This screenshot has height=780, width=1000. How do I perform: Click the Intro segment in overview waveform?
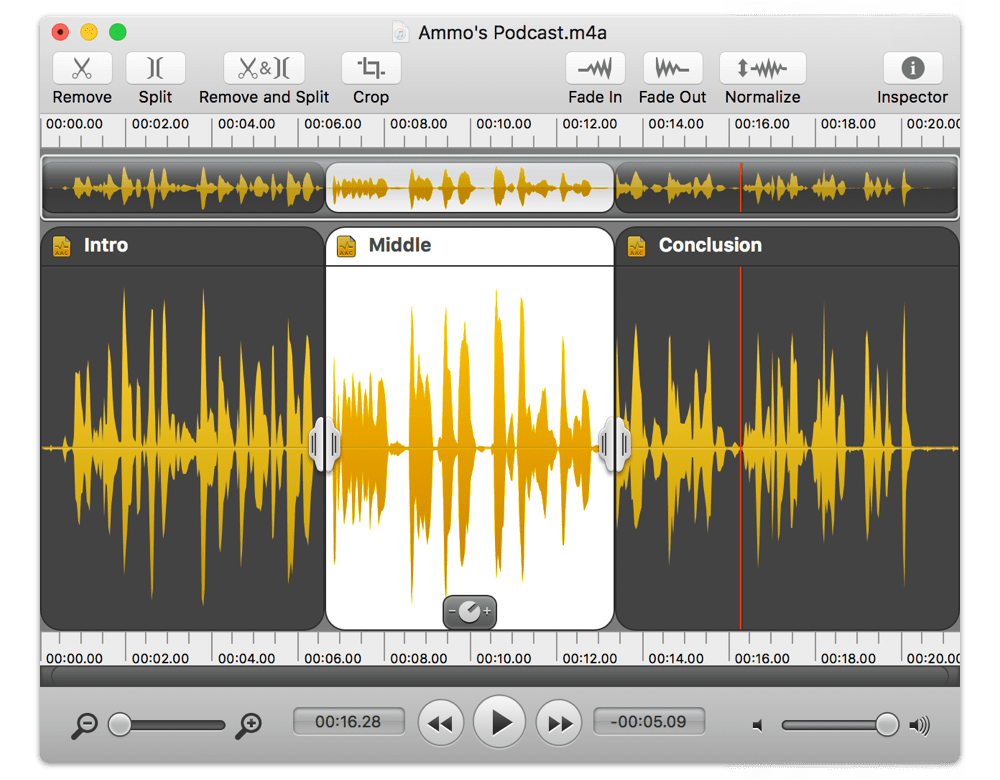pyautogui.click(x=184, y=188)
